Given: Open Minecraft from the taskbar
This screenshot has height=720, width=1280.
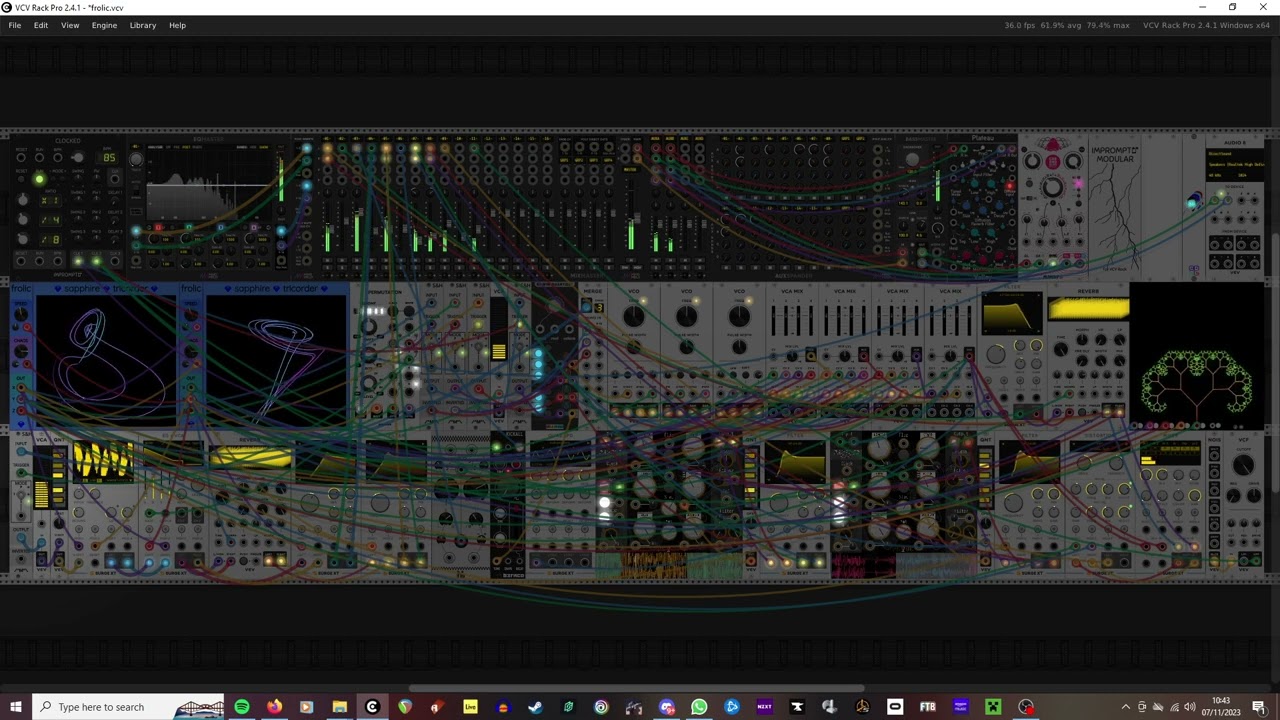Looking at the screenshot, I should [993, 707].
